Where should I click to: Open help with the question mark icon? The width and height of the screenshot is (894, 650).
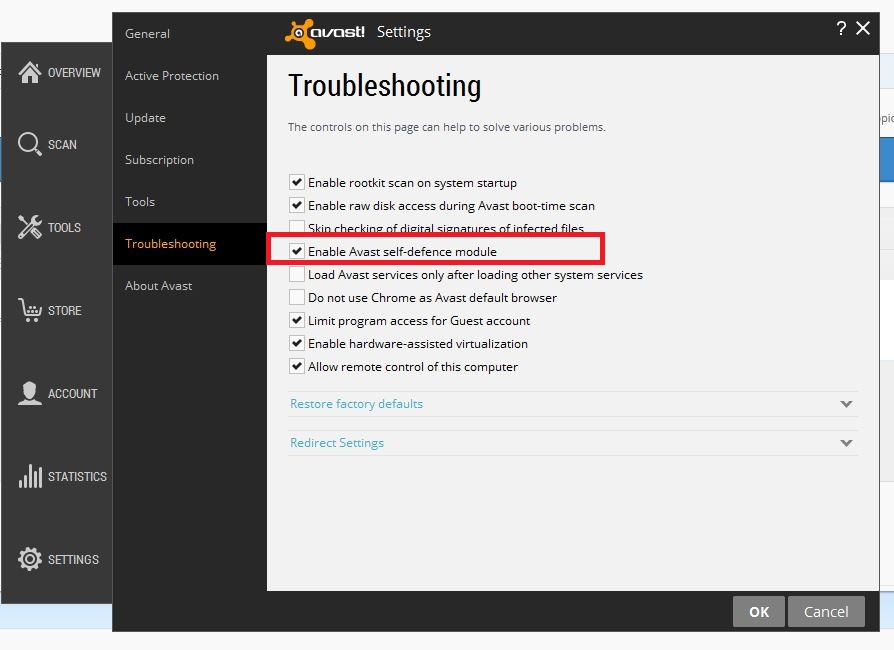842,28
